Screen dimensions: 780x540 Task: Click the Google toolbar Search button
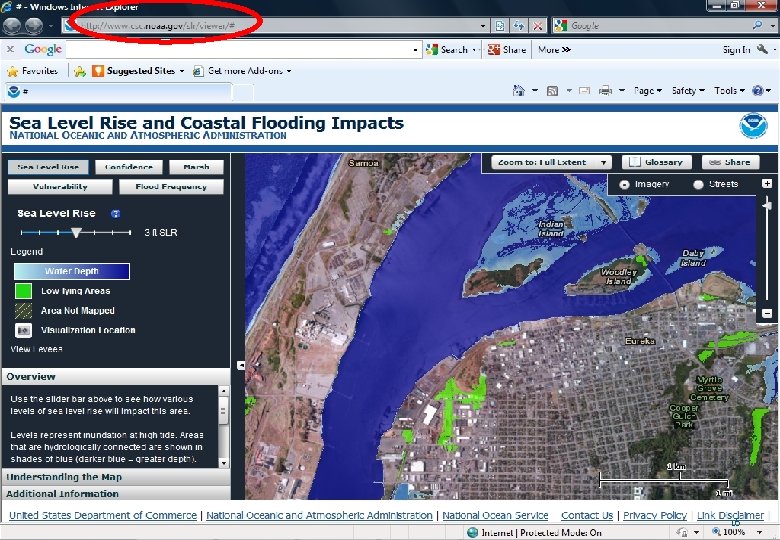click(448, 49)
